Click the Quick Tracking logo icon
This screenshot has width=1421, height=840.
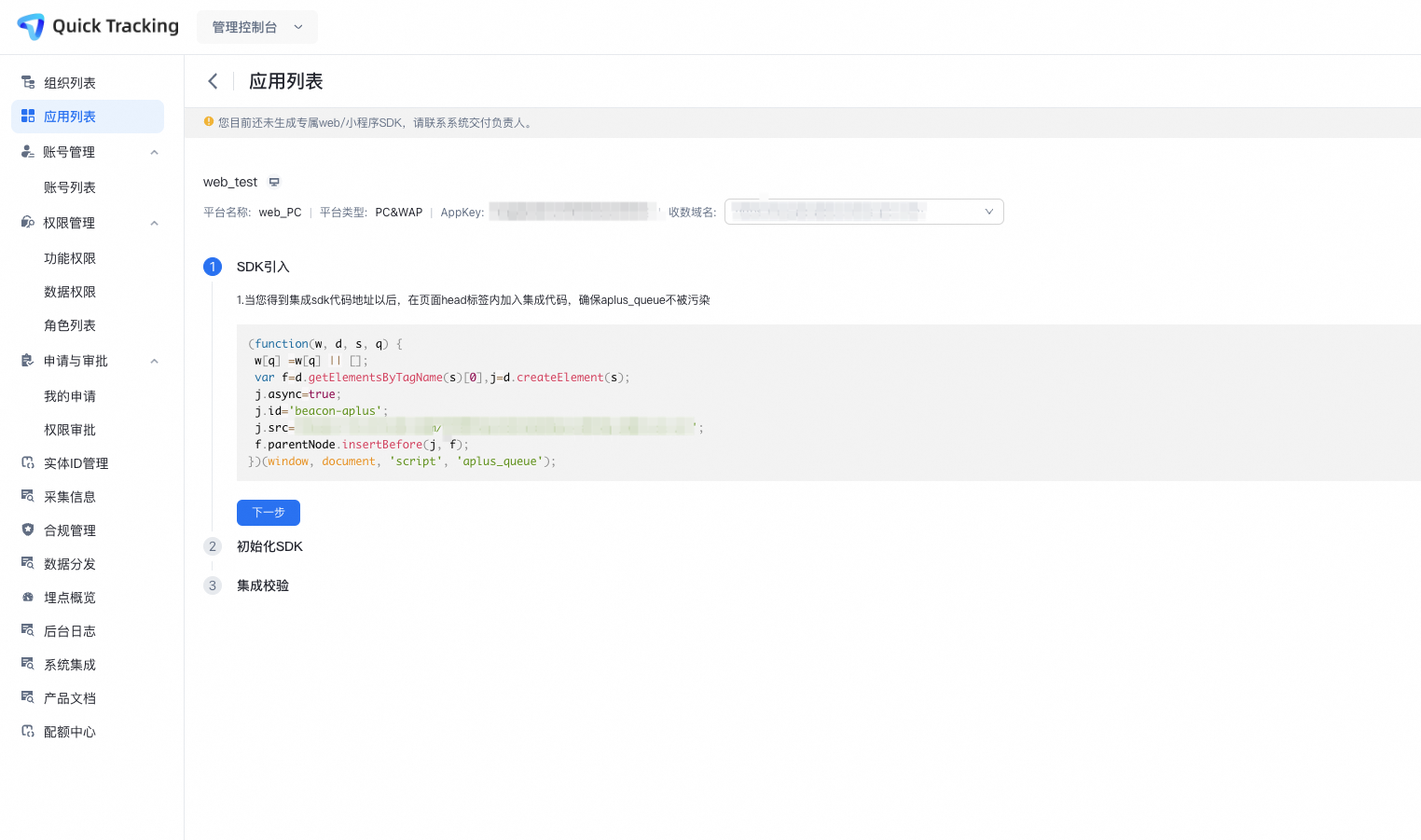(31, 26)
